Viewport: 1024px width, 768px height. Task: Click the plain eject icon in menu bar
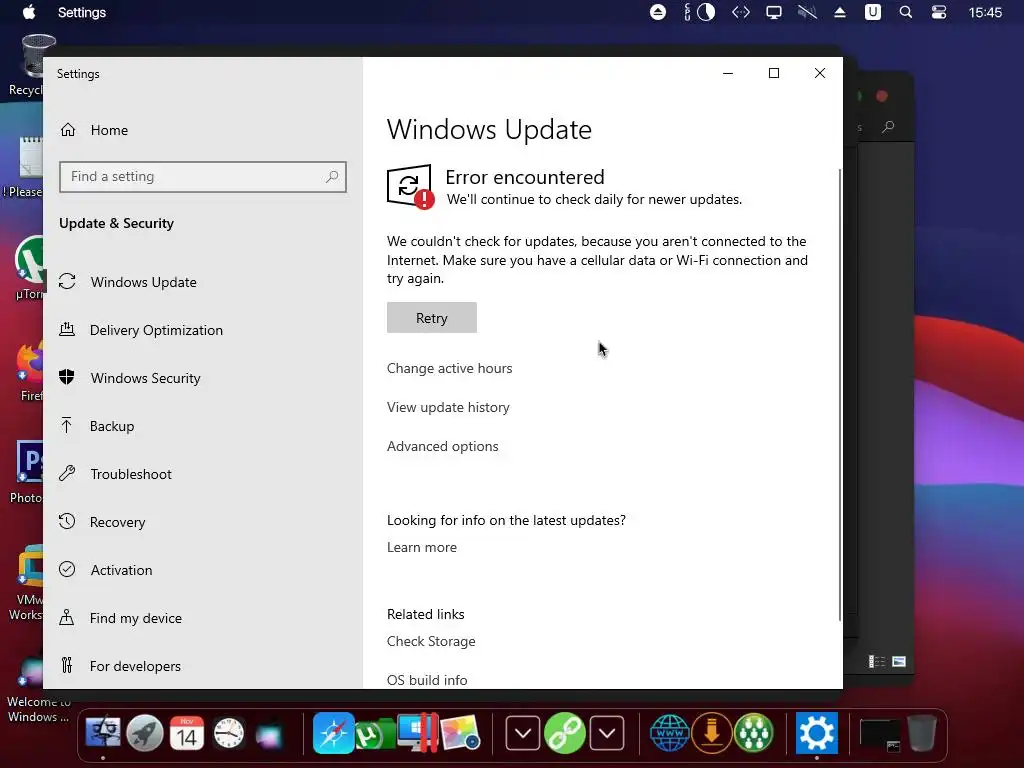coord(840,12)
